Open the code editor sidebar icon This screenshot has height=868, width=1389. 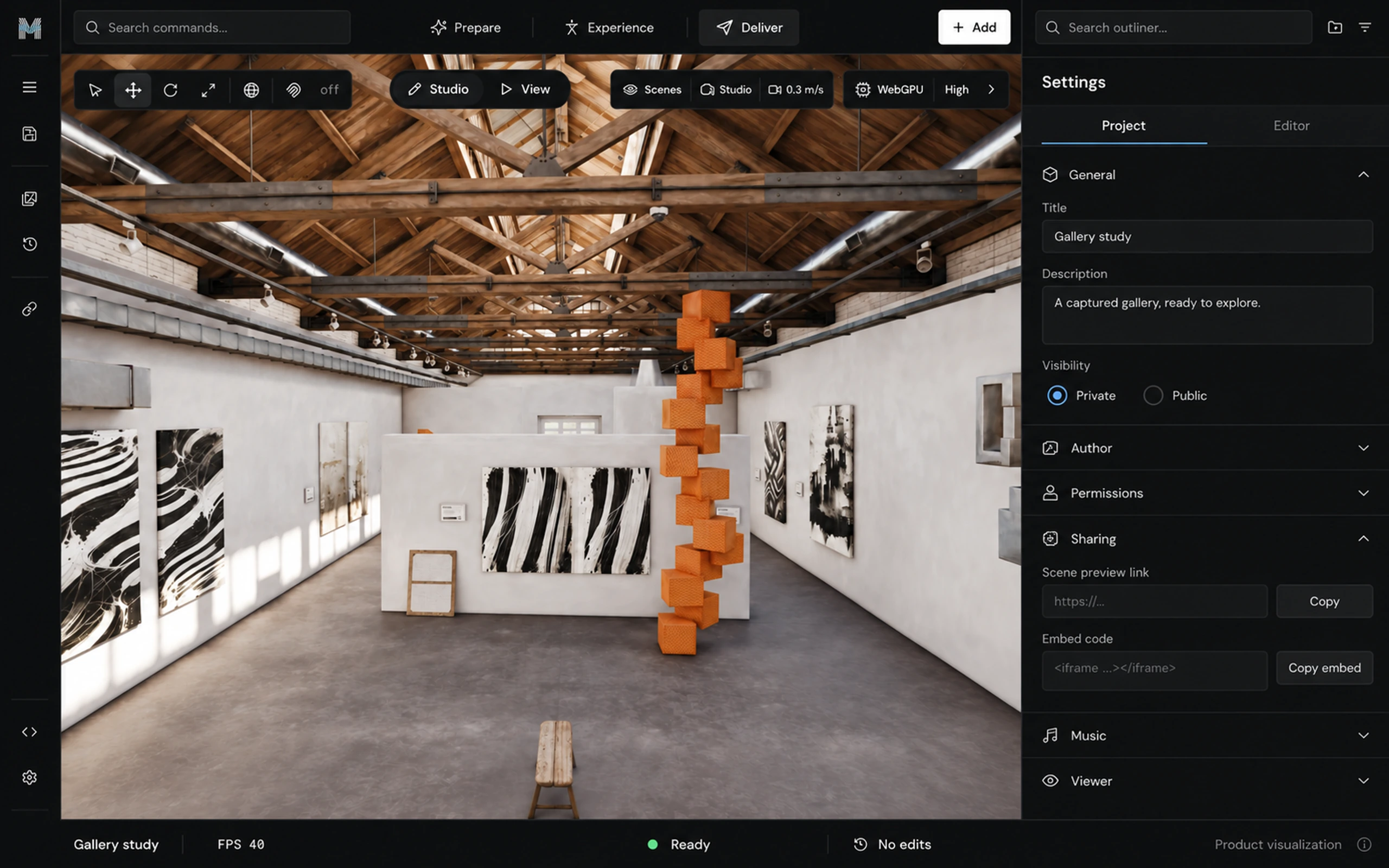(x=29, y=732)
